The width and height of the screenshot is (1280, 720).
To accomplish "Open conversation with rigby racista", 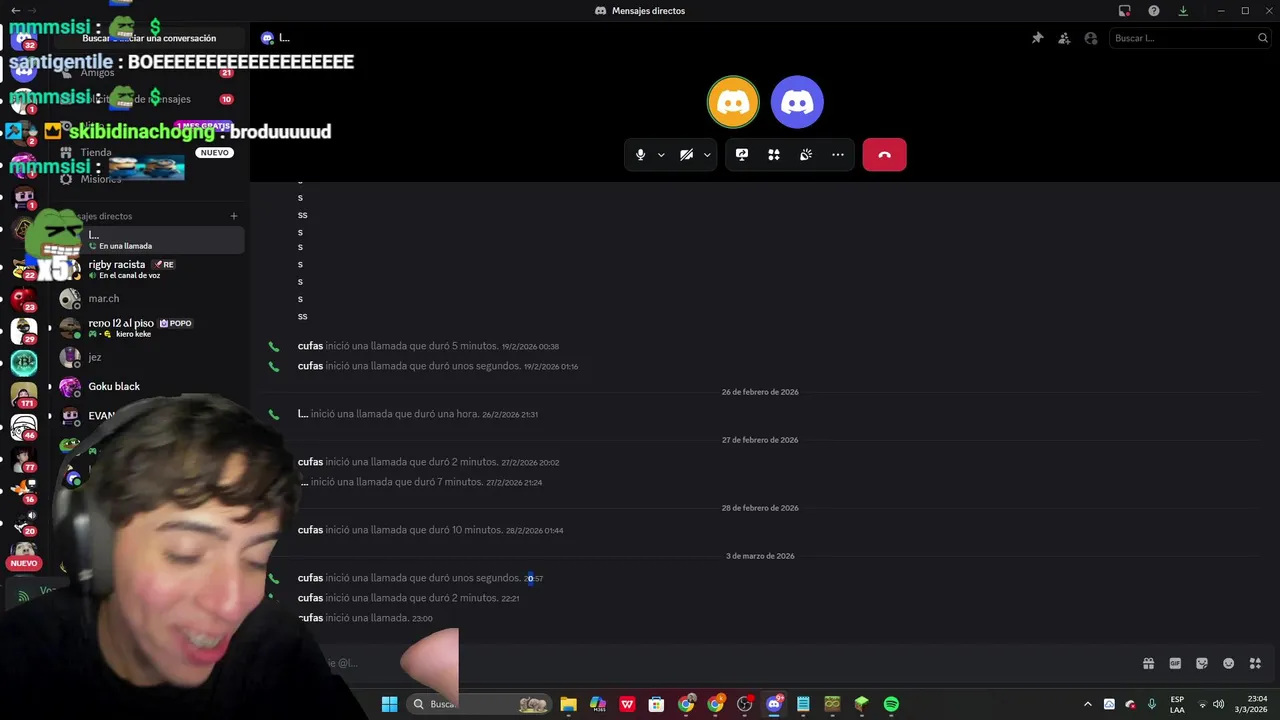I will (x=150, y=269).
